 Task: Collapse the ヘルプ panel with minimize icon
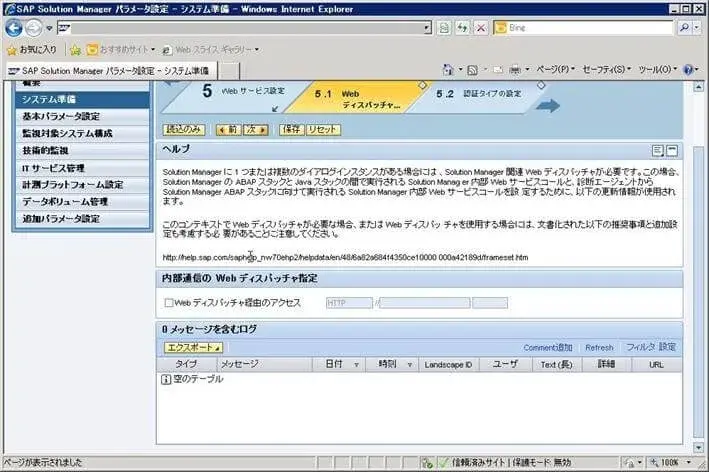(672, 151)
